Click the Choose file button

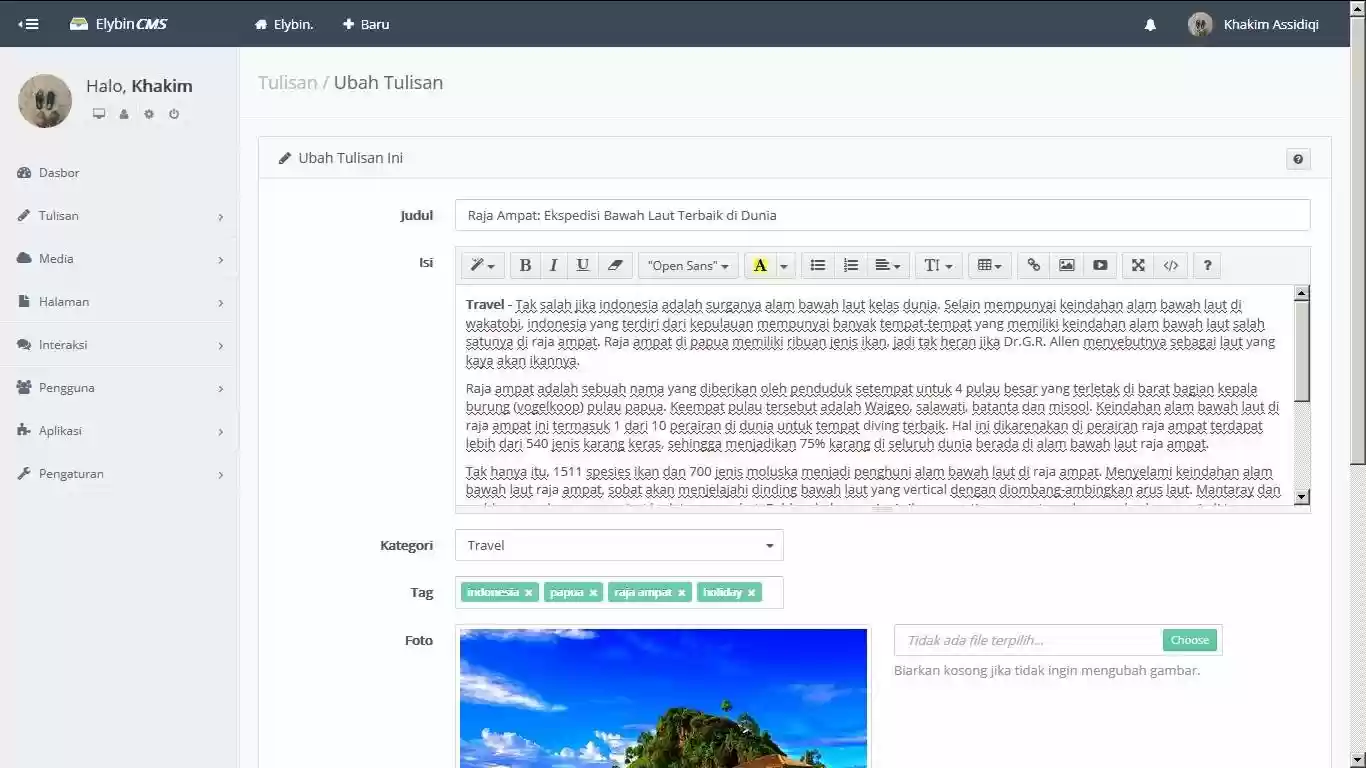(x=1190, y=640)
